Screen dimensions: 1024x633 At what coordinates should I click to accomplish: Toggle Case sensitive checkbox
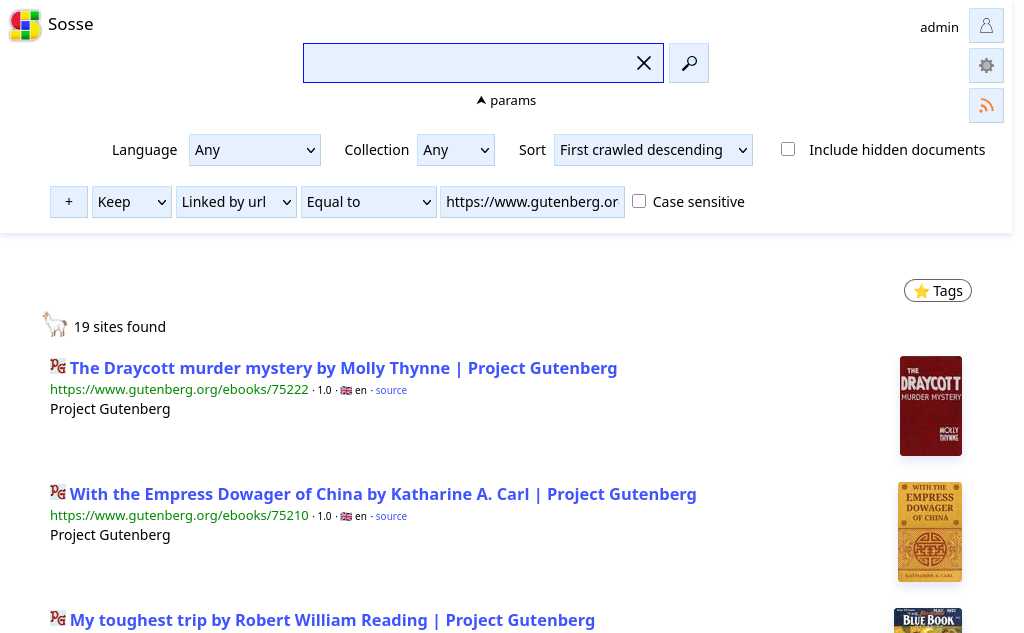point(639,201)
